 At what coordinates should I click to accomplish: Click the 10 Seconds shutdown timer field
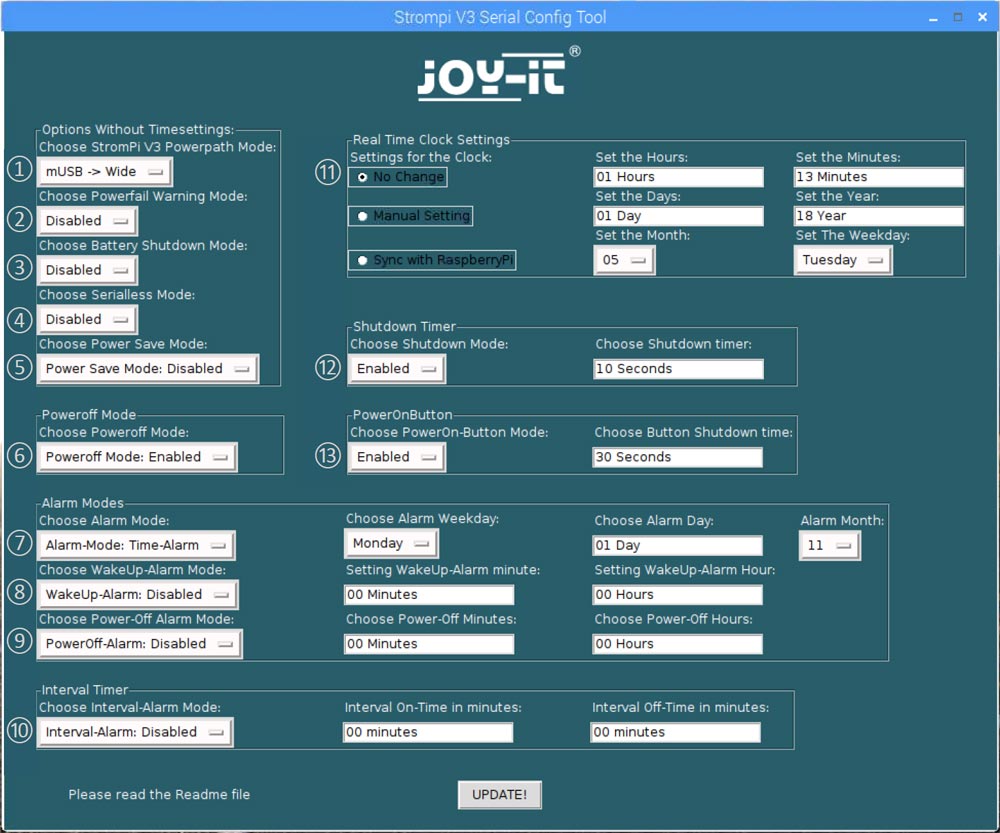pos(679,369)
